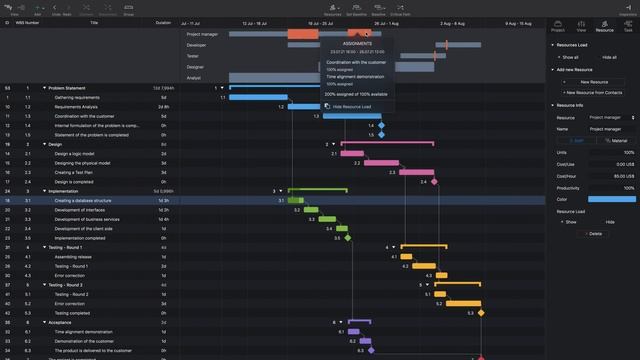Select the Designing the physical model pink bar
This screenshot has height=360, width=640.
(x=381, y=163)
